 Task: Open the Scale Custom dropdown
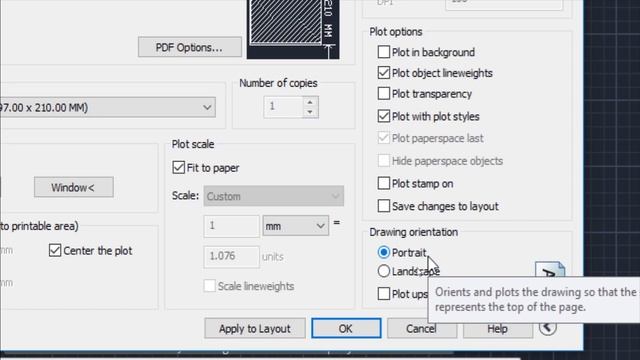[x=273, y=196]
